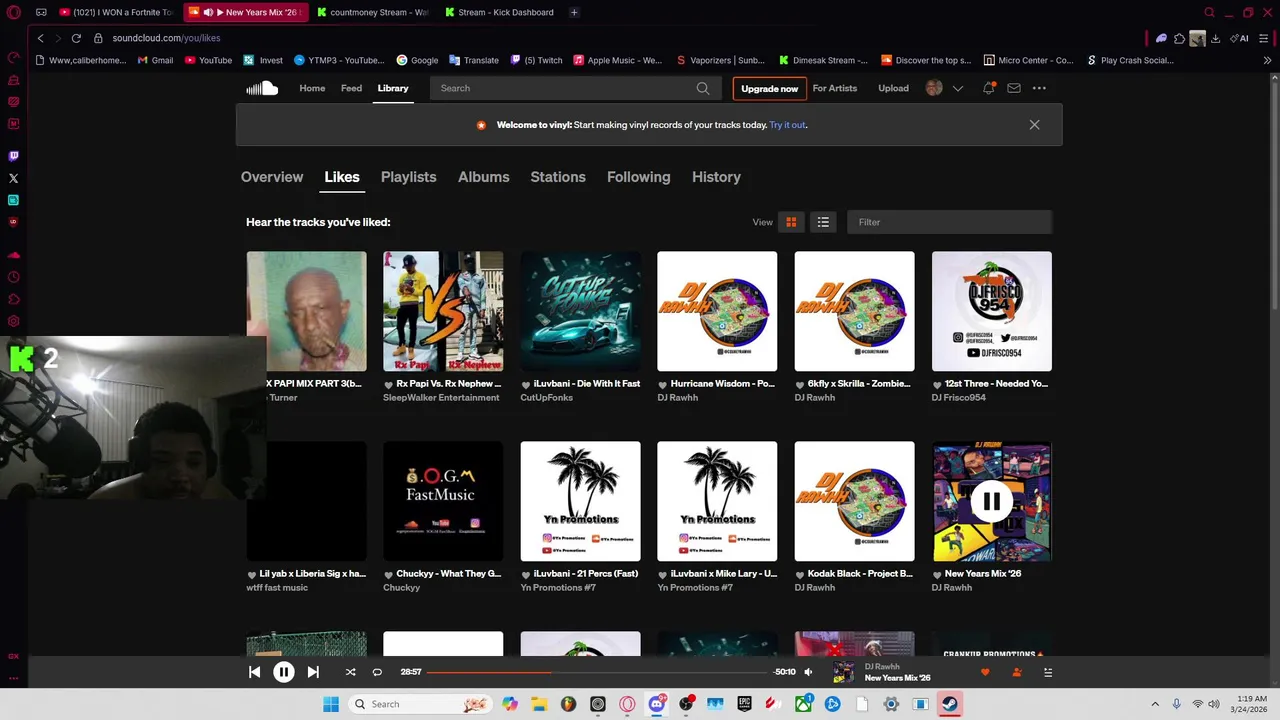Go back with browser back arrow

click(40, 38)
